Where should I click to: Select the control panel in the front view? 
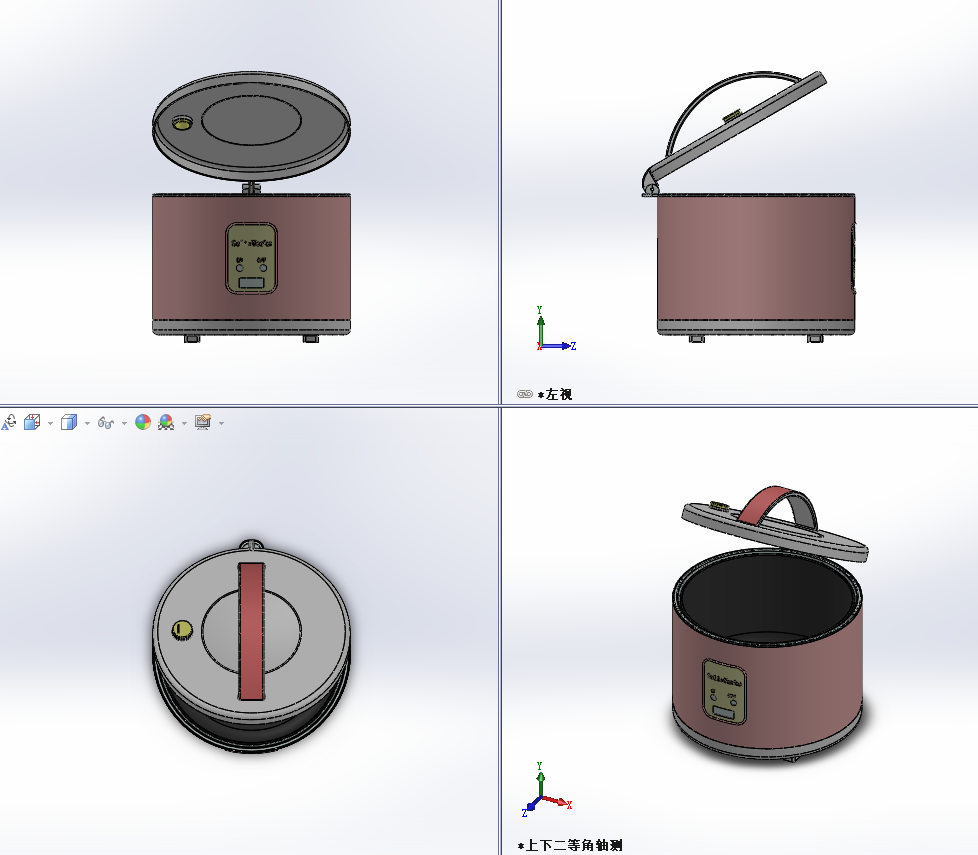(x=251, y=258)
